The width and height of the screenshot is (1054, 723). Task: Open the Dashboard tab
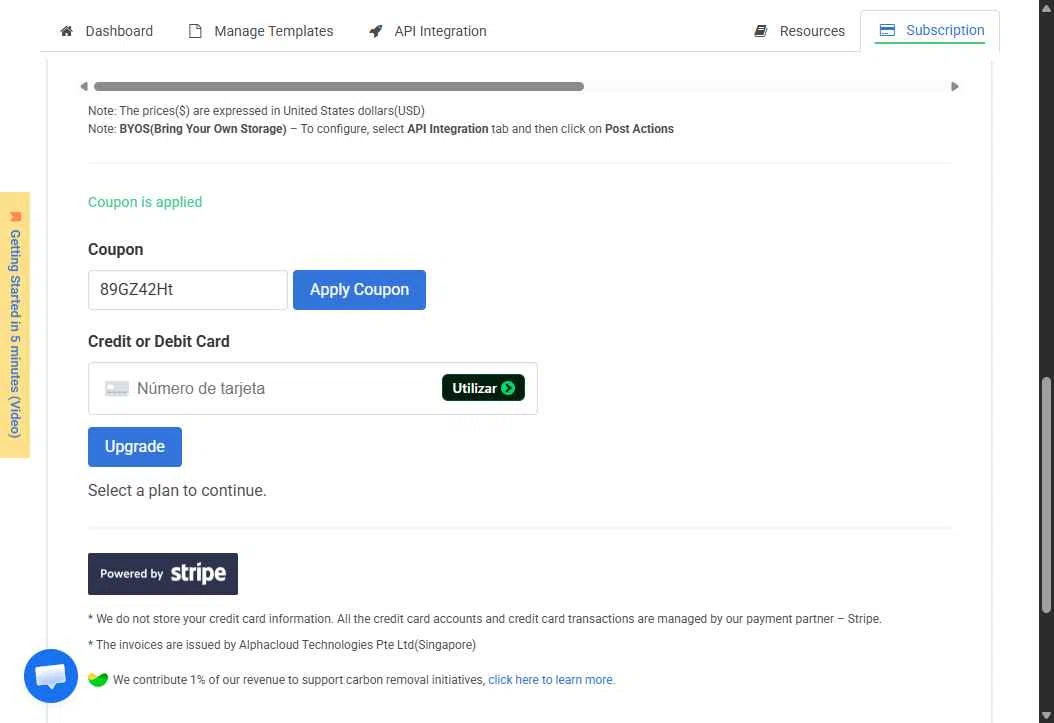click(x=107, y=31)
